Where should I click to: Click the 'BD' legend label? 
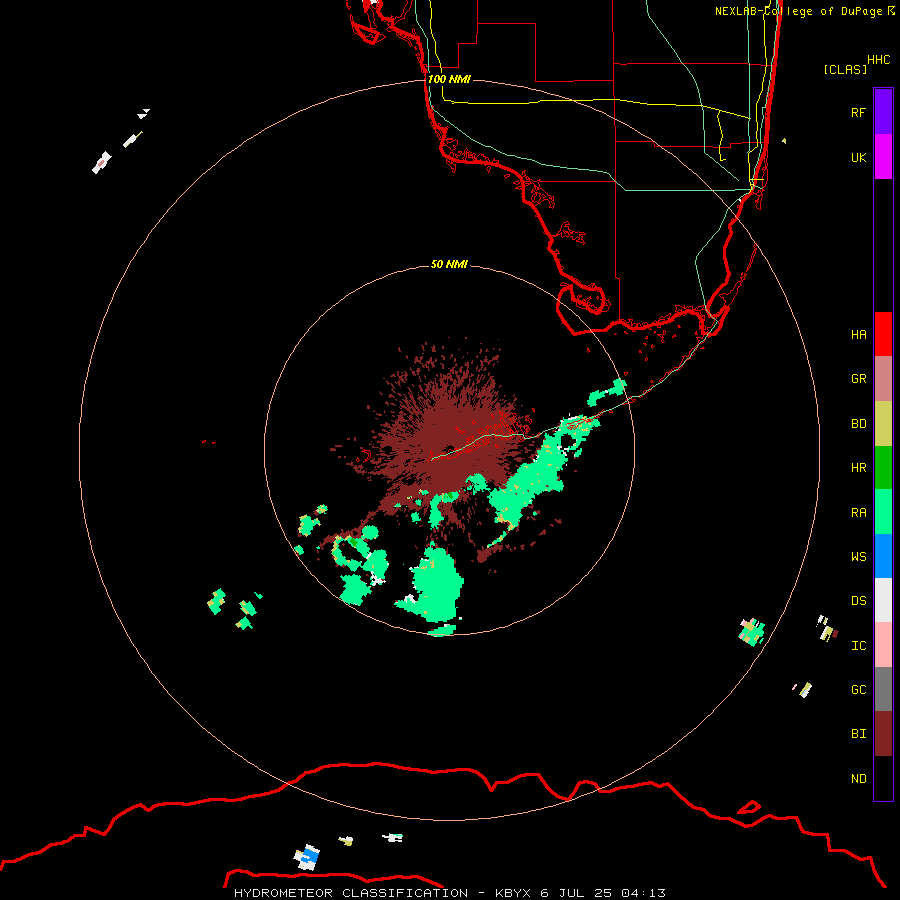coord(858,424)
